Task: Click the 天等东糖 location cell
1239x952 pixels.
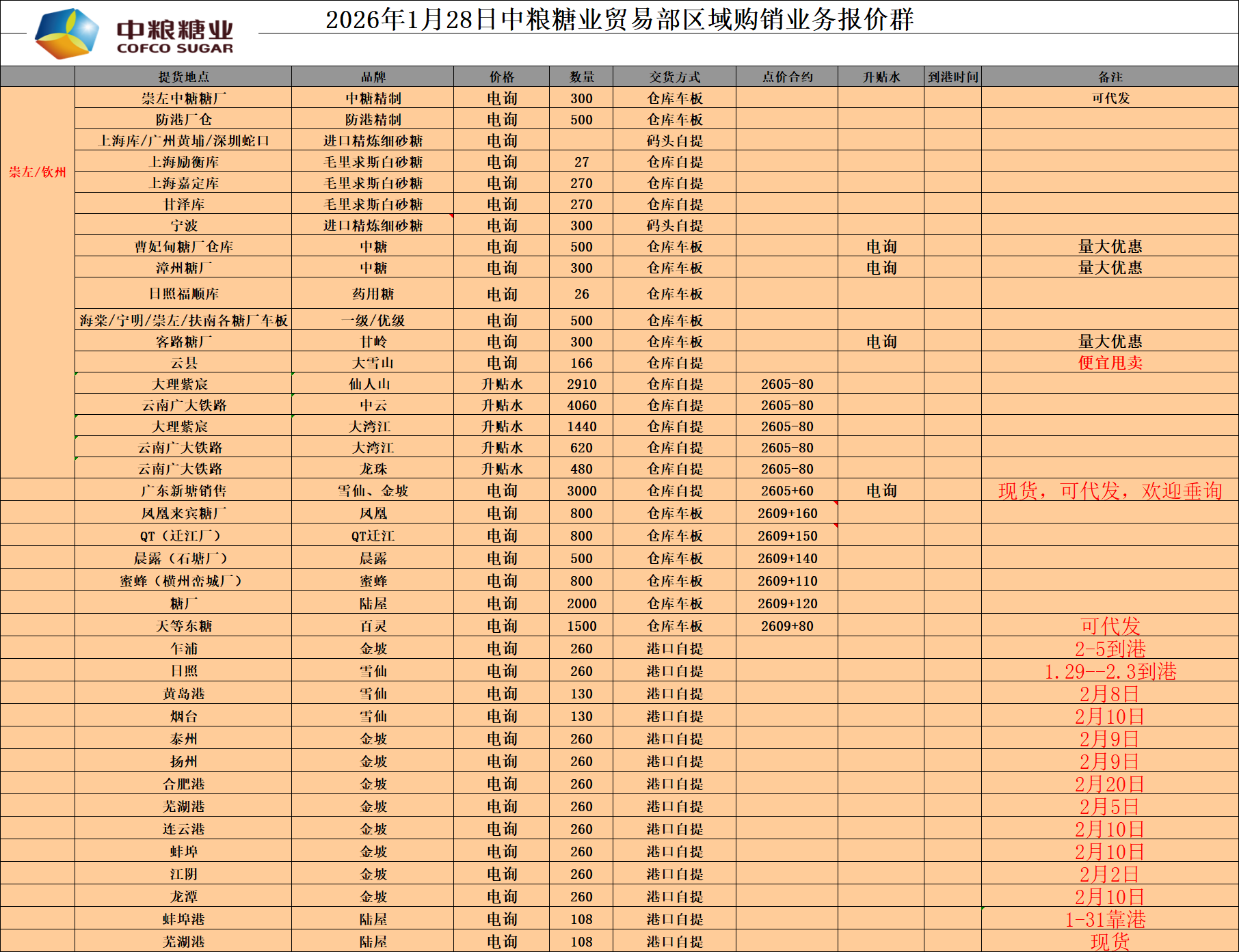Action: (183, 626)
